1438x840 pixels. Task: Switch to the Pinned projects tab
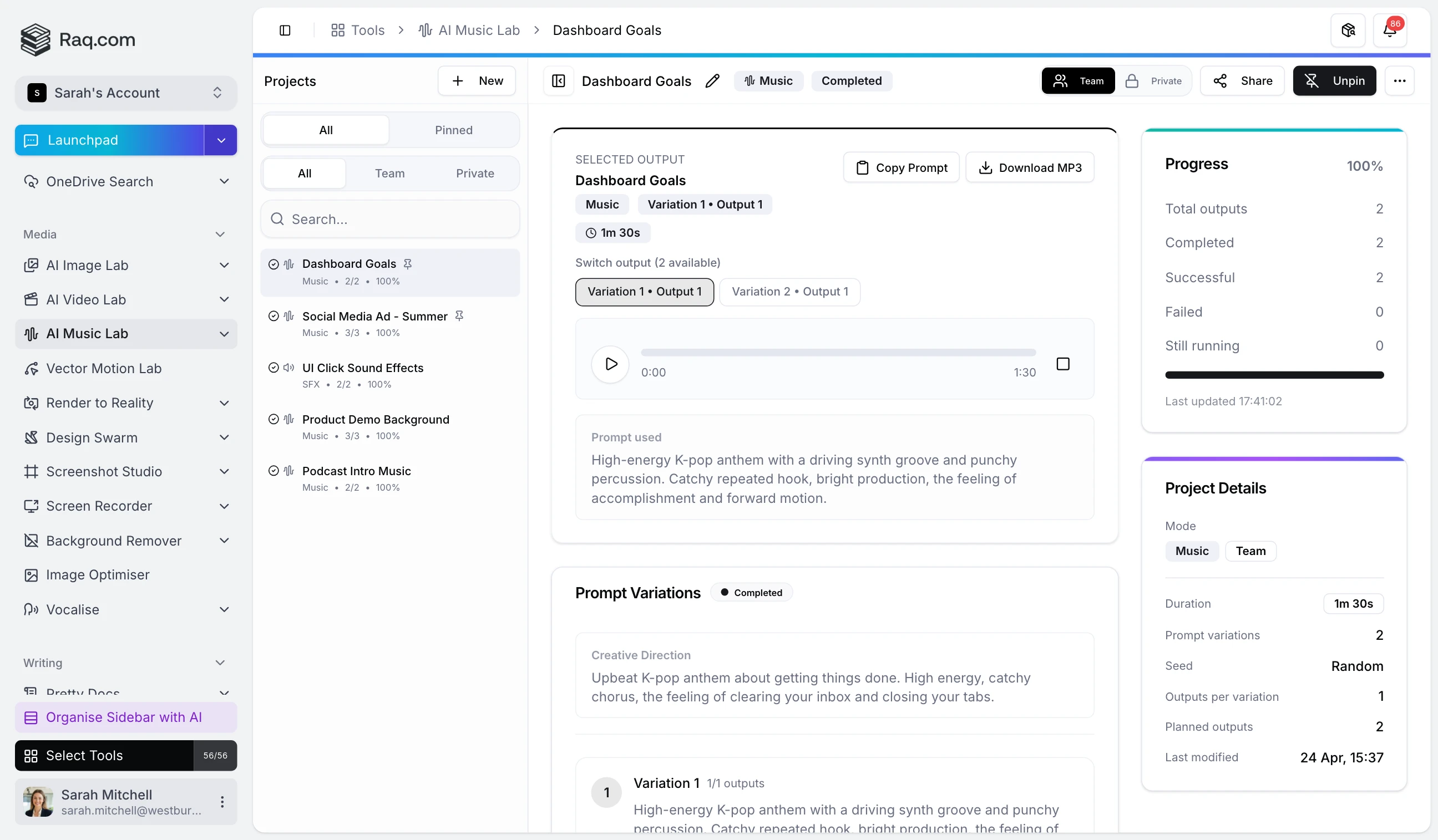coord(453,130)
